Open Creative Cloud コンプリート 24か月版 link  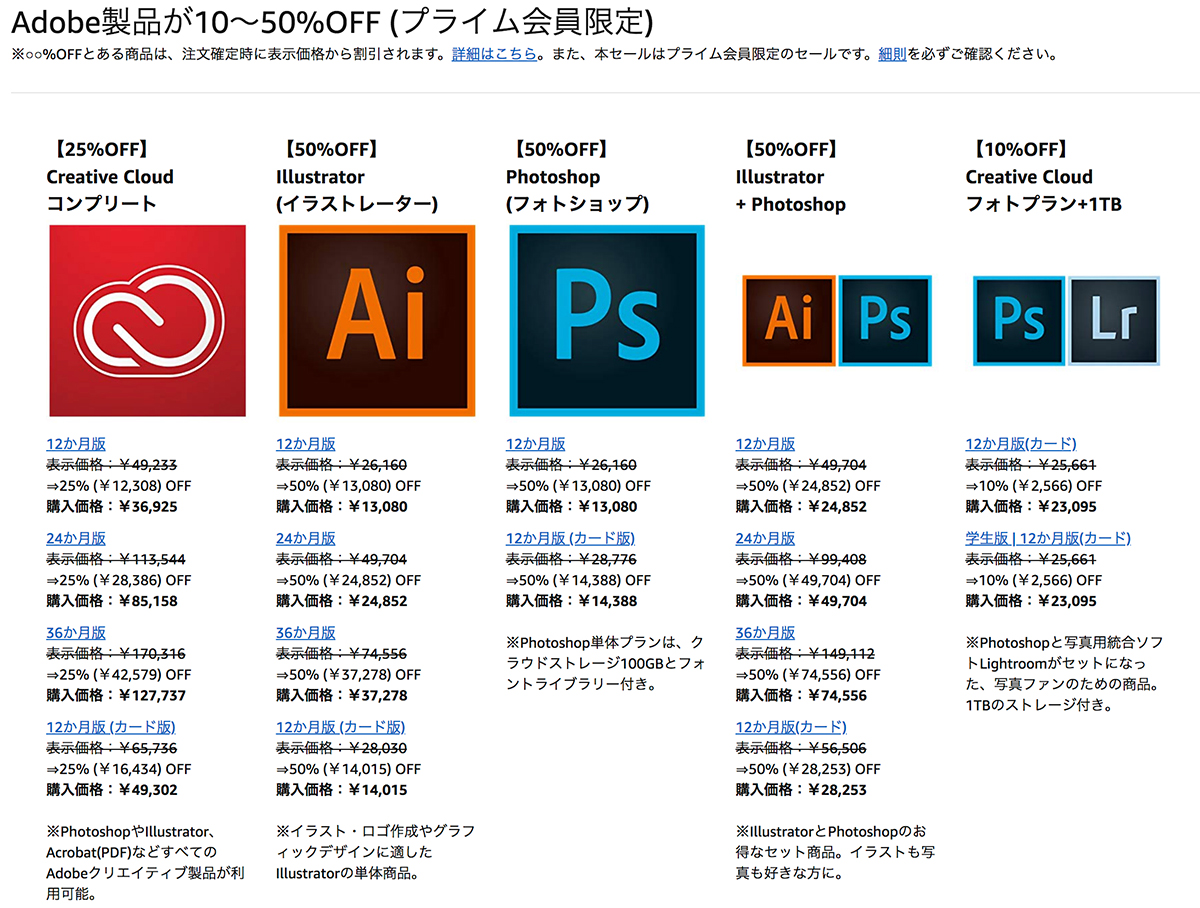(76, 538)
